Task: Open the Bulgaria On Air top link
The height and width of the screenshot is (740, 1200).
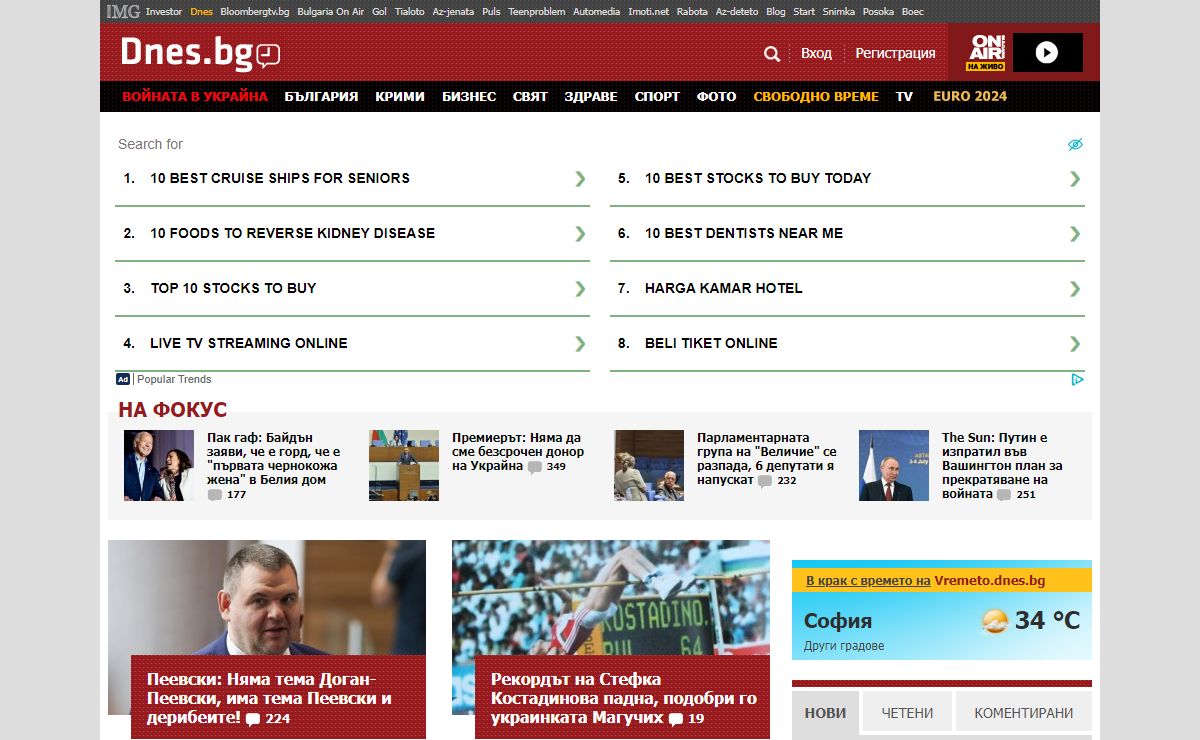Action: tap(330, 12)
